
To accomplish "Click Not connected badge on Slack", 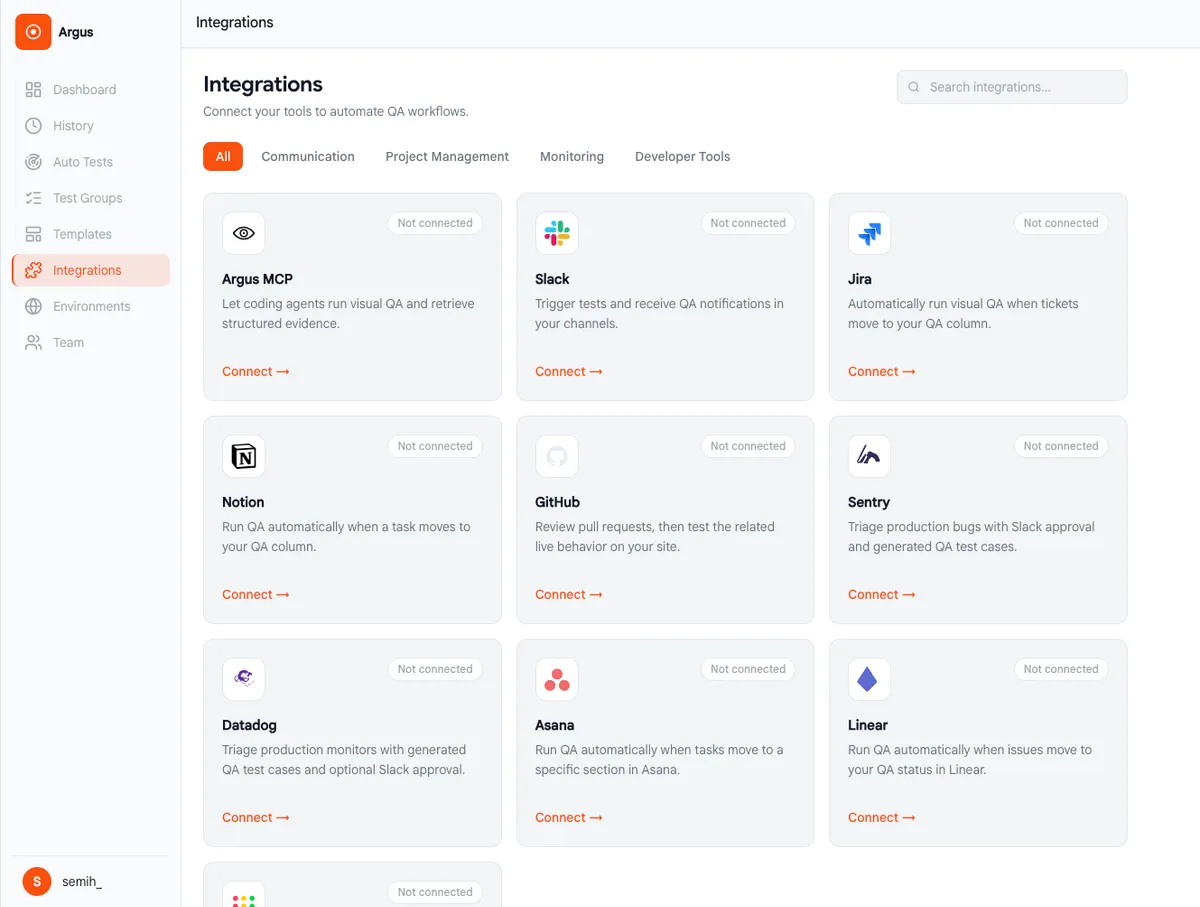I will click(748, 223).
